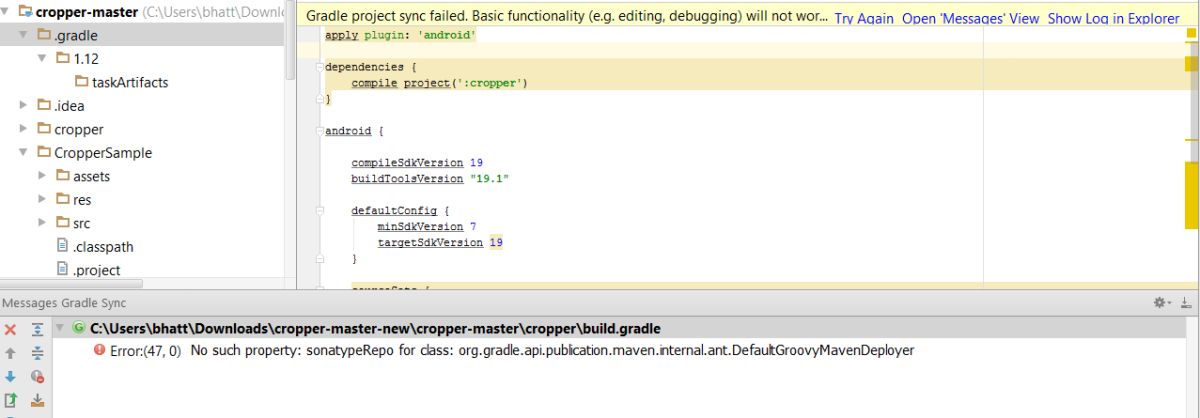Click the Show Log in Explorer link
Image resolution: width=1200 pixels, height=418 pixels.
pos(1113,18)
